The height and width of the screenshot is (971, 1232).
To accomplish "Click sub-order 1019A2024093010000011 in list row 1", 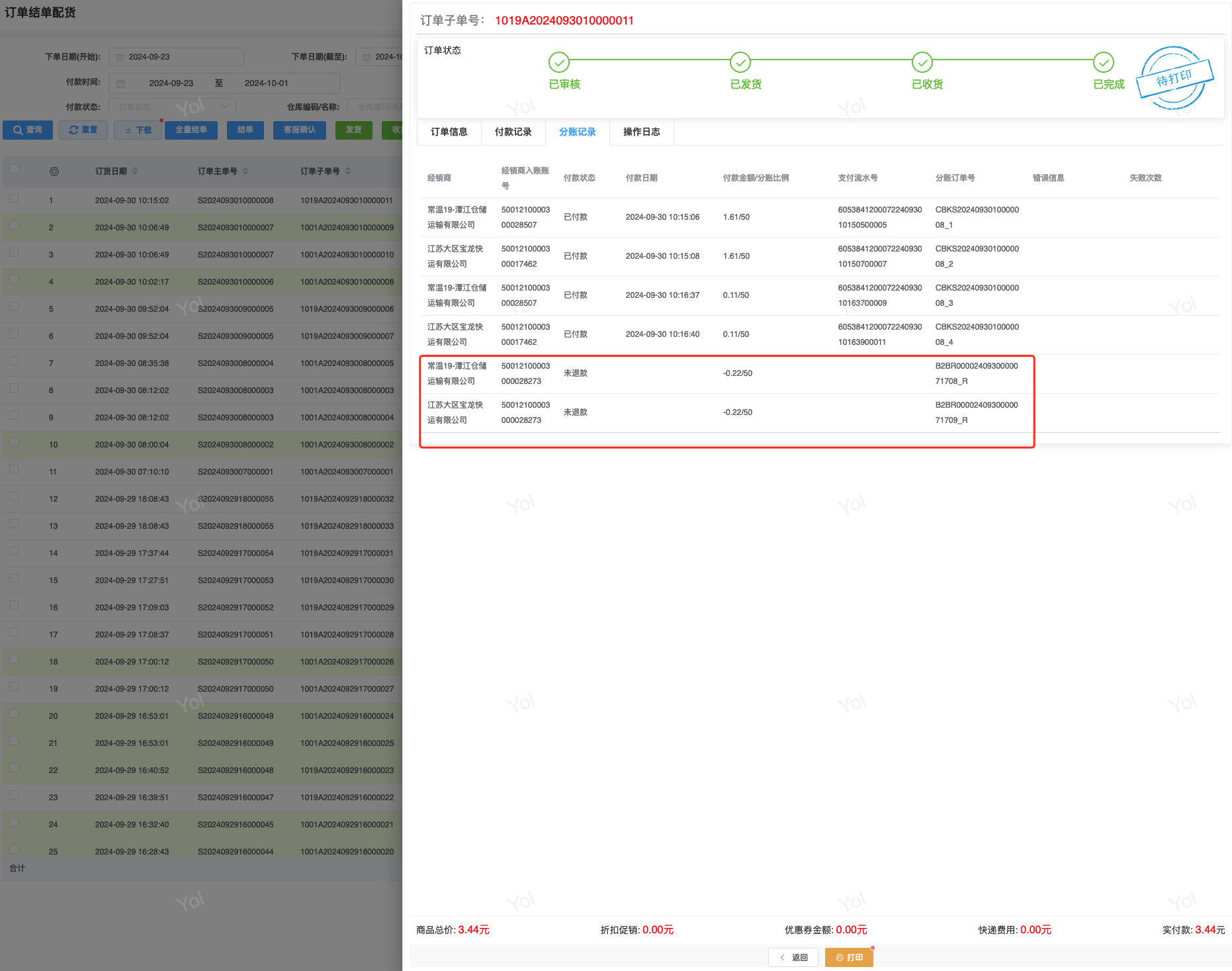I will click(347, 201).
